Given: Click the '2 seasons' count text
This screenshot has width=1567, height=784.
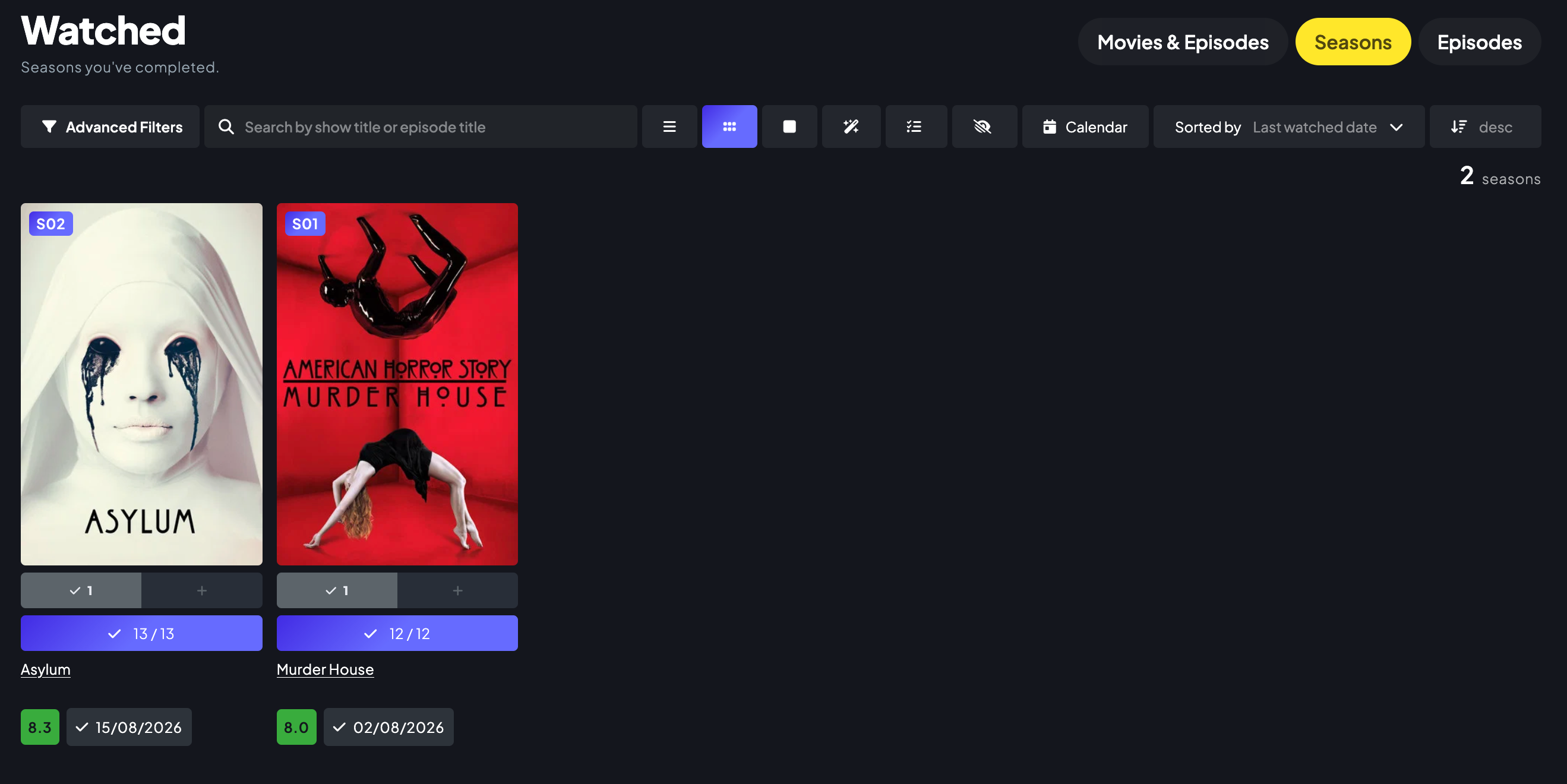Looking at the screenshot, I should point(1500,176).
